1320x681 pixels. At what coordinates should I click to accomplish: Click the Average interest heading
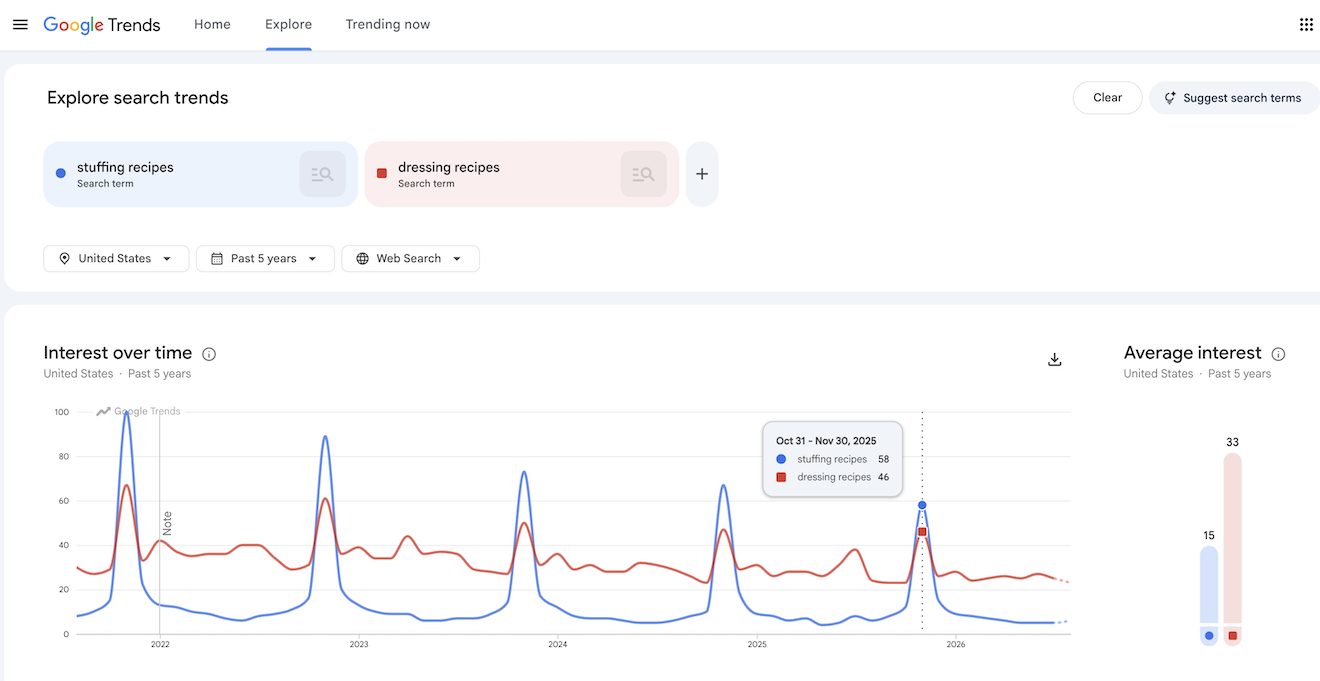(x=1193, y=353)
